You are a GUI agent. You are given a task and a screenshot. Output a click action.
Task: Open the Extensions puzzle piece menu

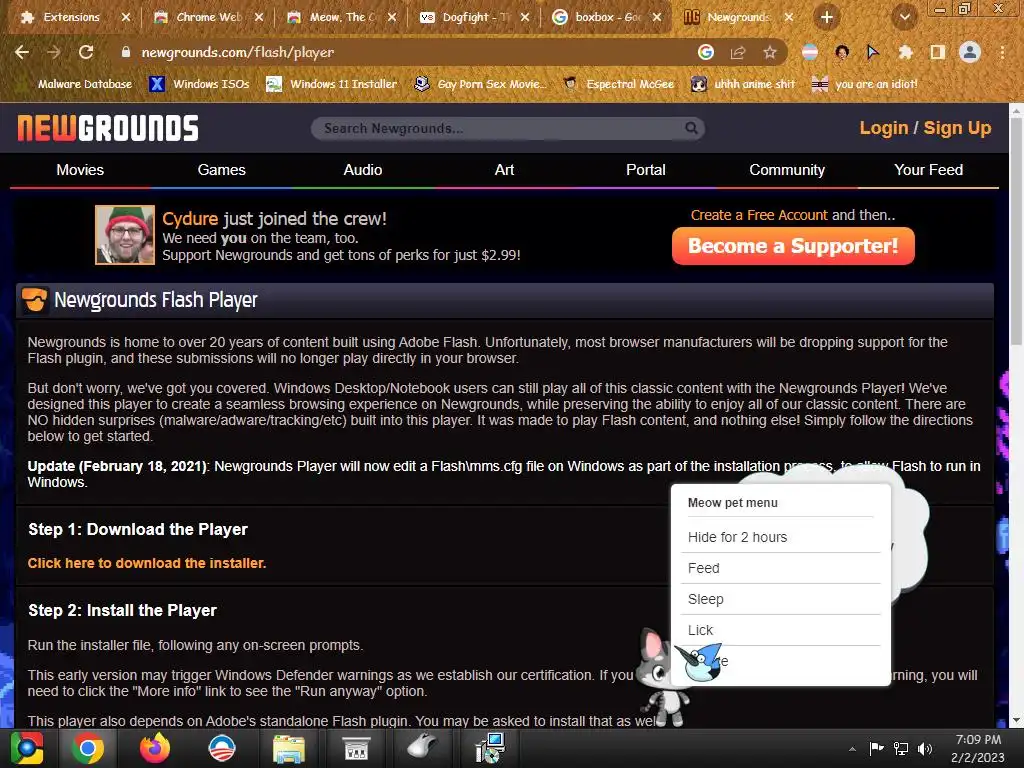point(905,52)
